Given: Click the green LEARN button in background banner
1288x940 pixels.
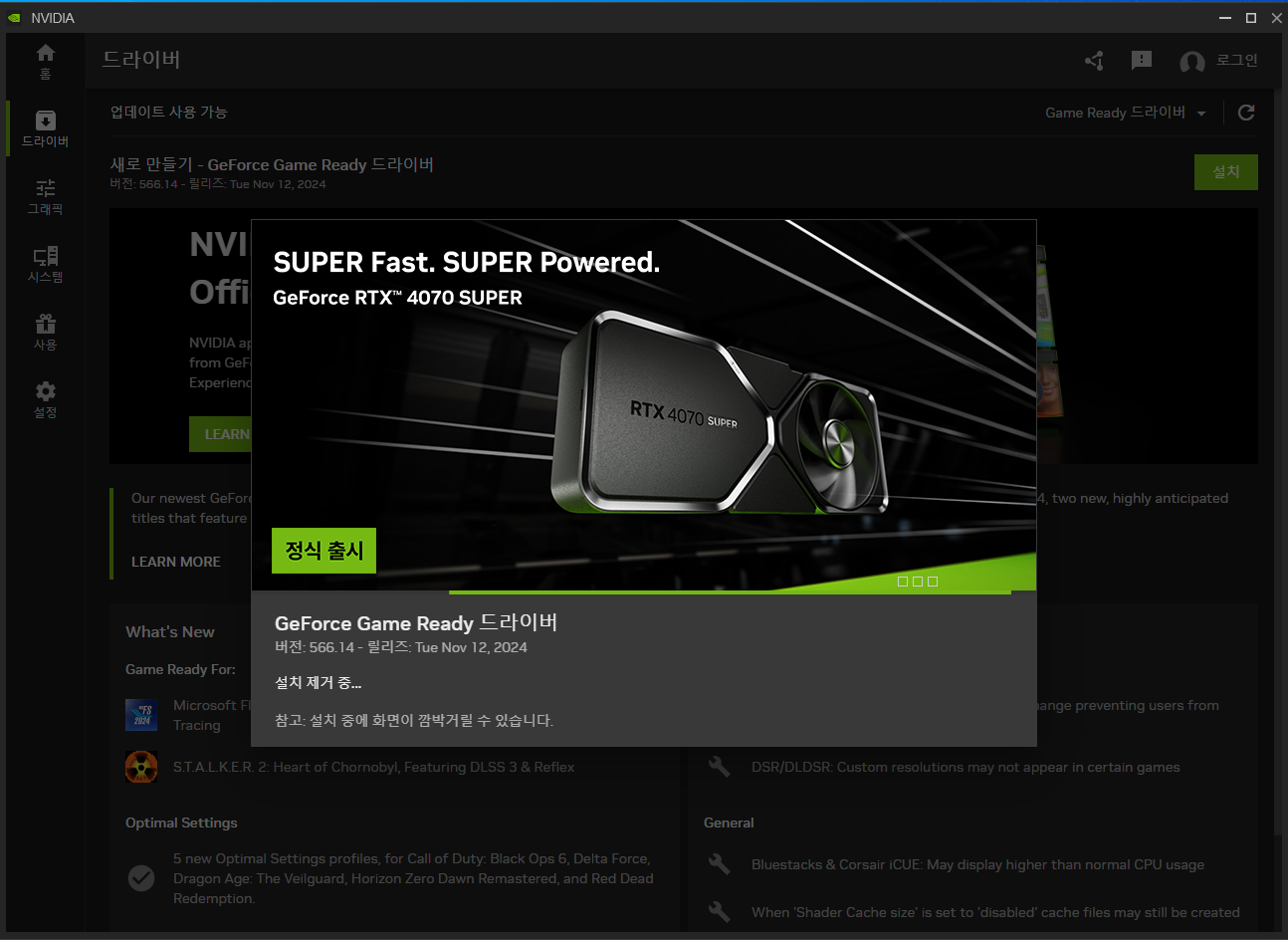Looking at the screenshot, I should pos(220,434).
